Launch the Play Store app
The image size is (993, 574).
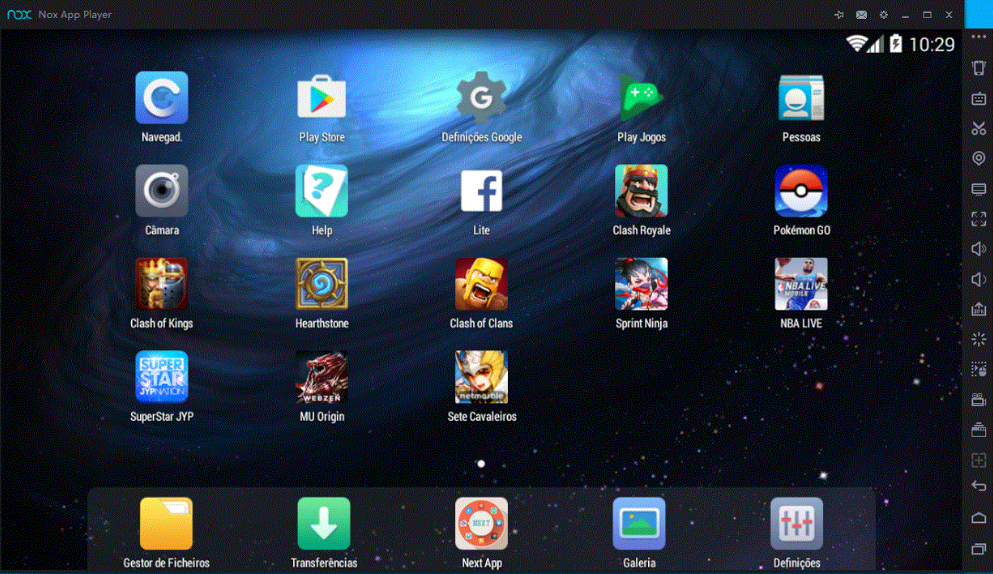(322, 98)
